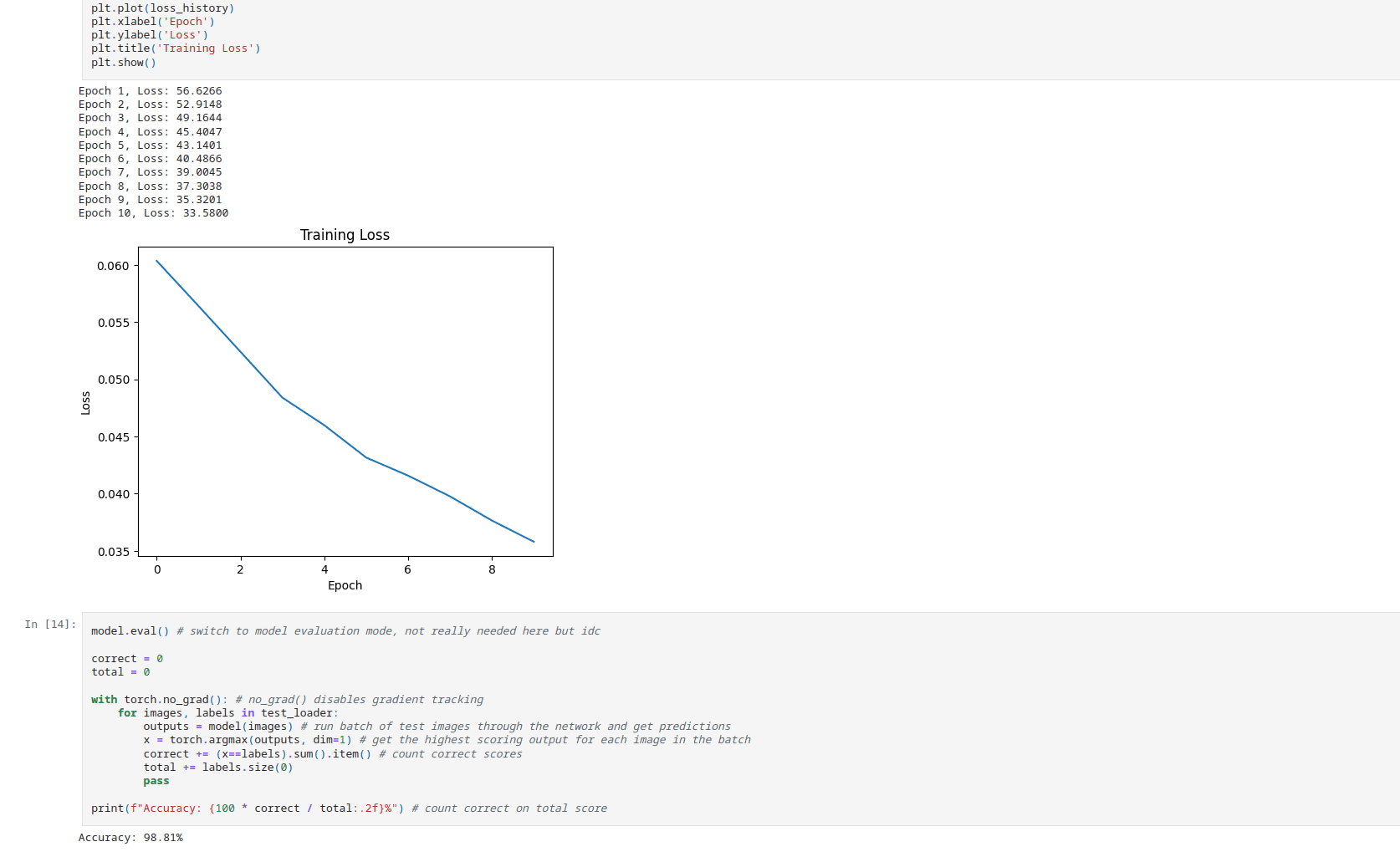Click the 0.060 y-axis tick label

(113, 266)
